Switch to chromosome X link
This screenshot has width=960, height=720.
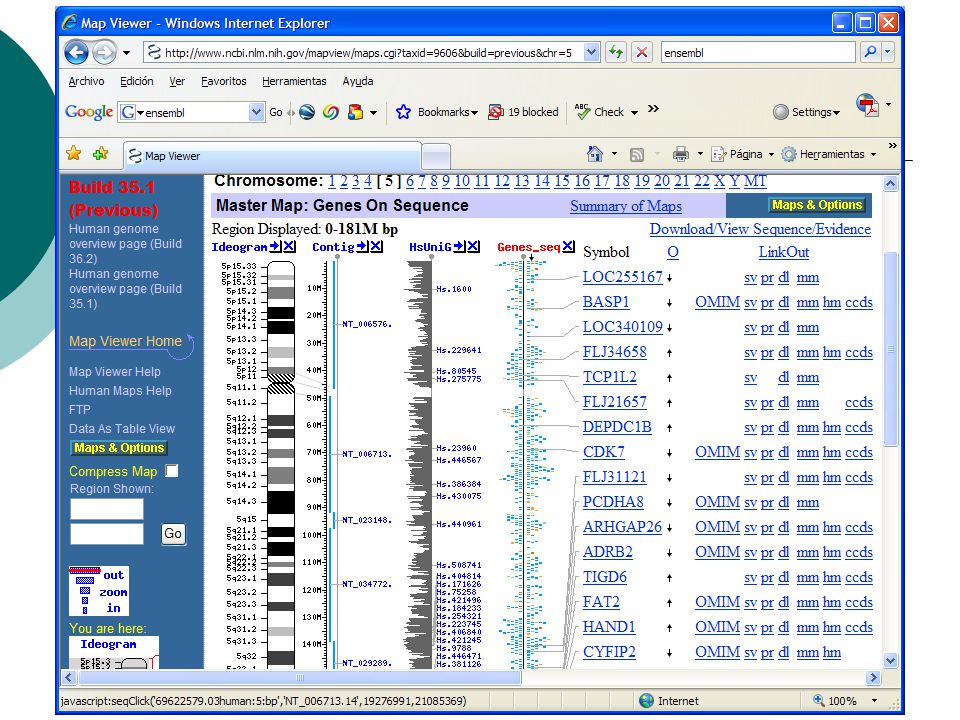[x=719, y=181]
